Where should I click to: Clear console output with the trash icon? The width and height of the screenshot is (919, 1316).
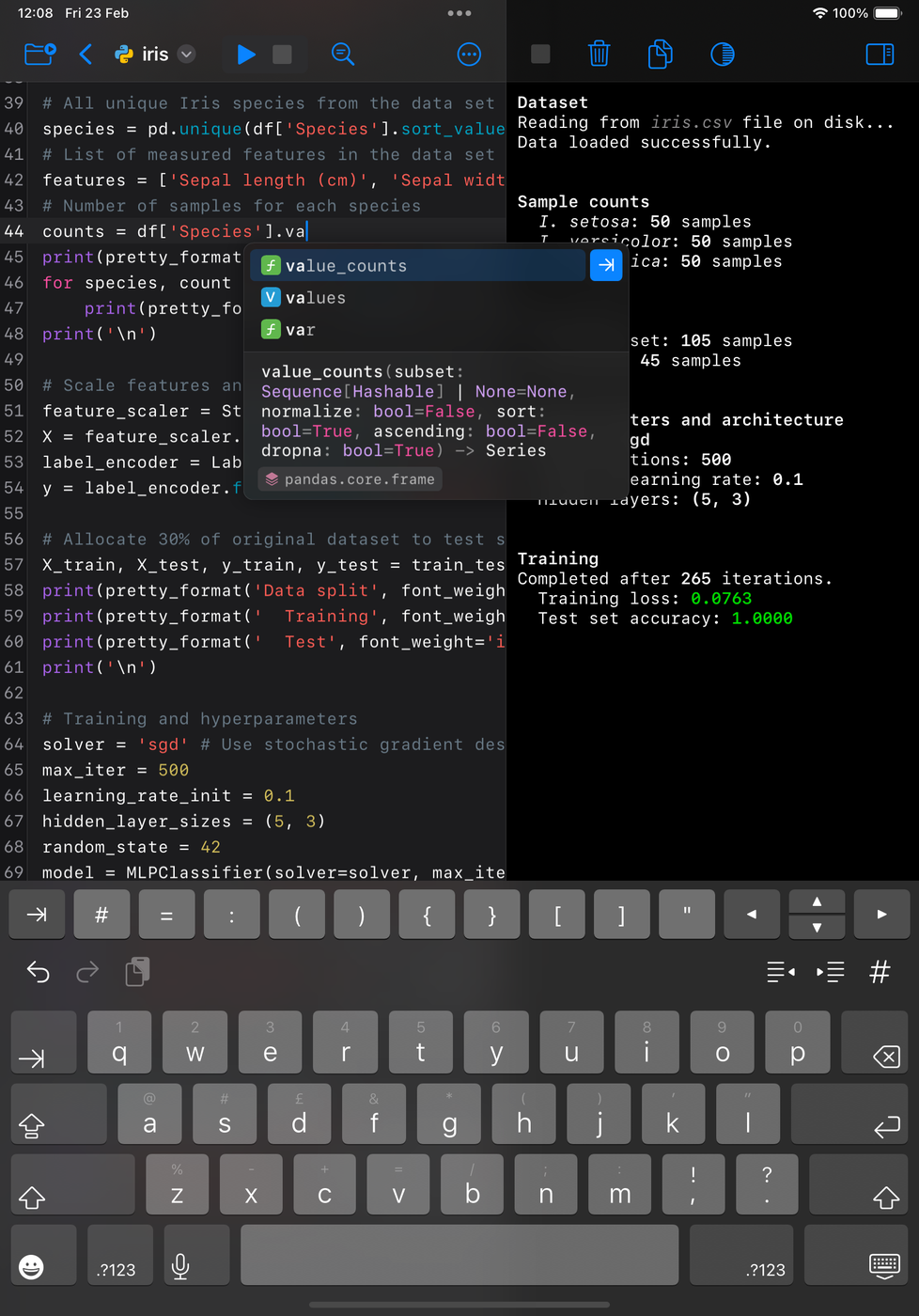pos(599,55)
